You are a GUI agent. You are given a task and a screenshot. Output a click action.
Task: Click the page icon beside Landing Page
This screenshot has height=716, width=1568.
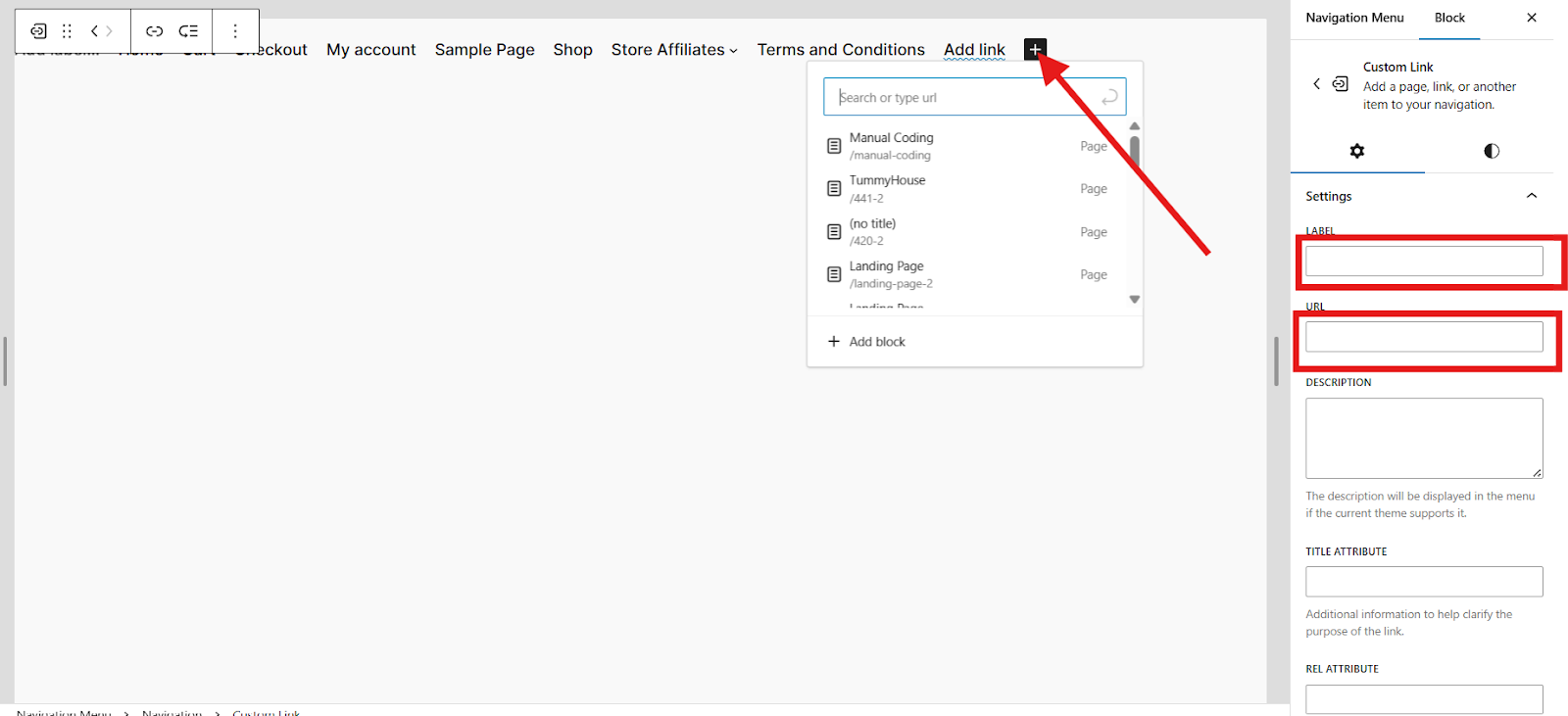834,274
